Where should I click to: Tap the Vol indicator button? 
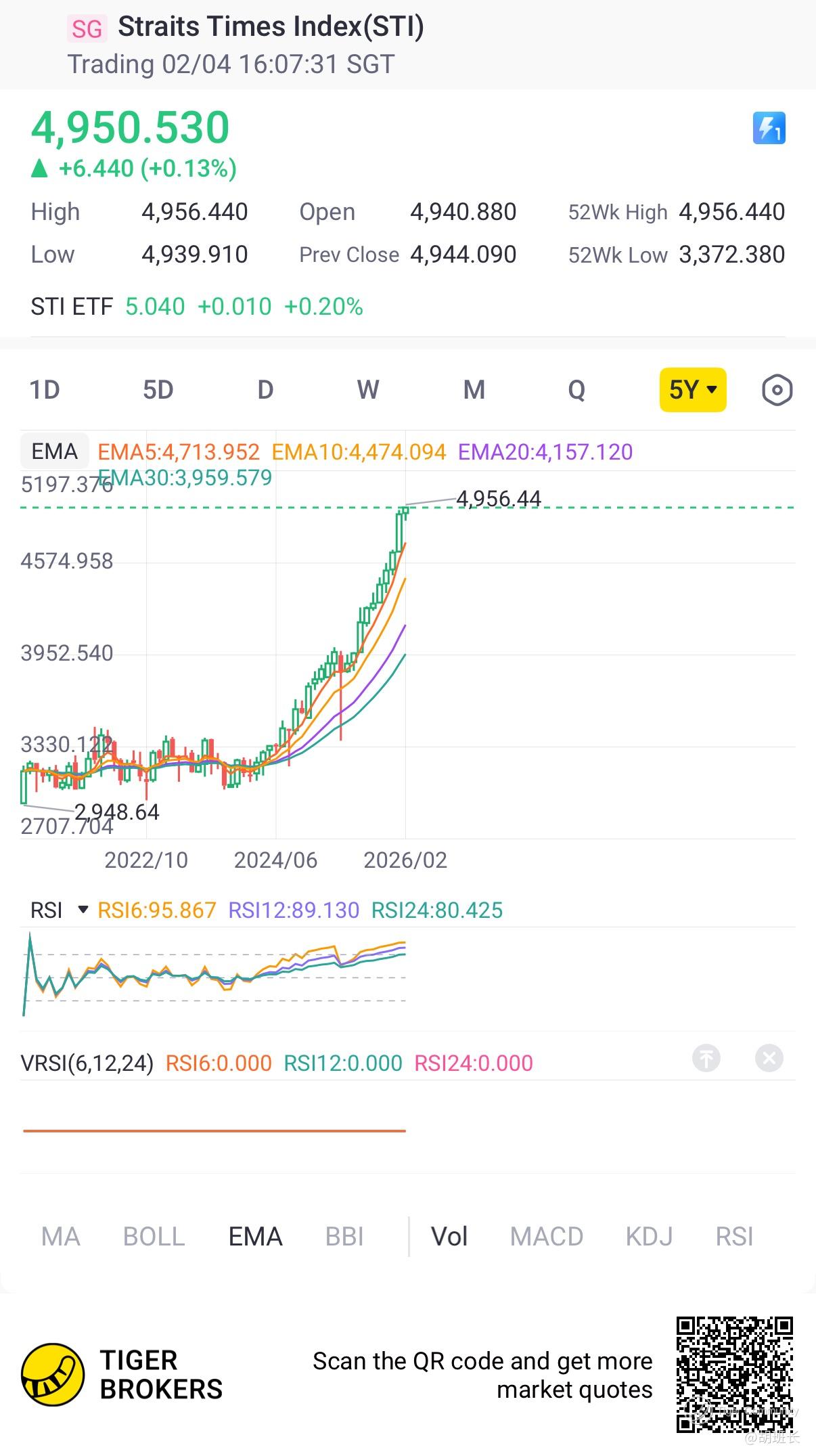(x=449, y=1237)
